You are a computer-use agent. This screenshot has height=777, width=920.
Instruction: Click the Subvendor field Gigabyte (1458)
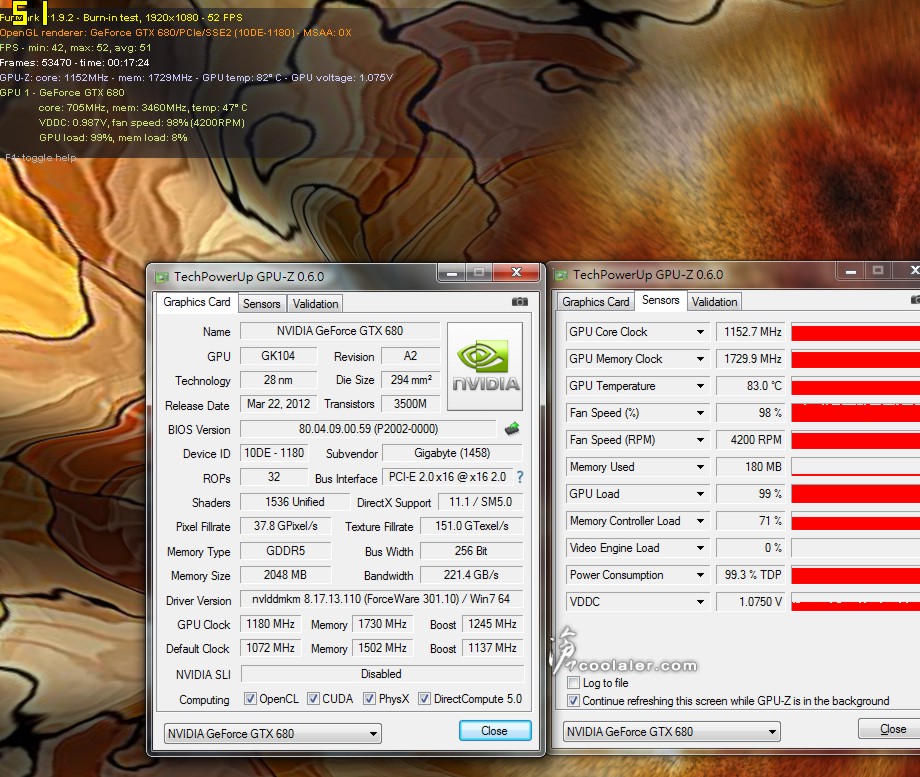tap(452, 453)
